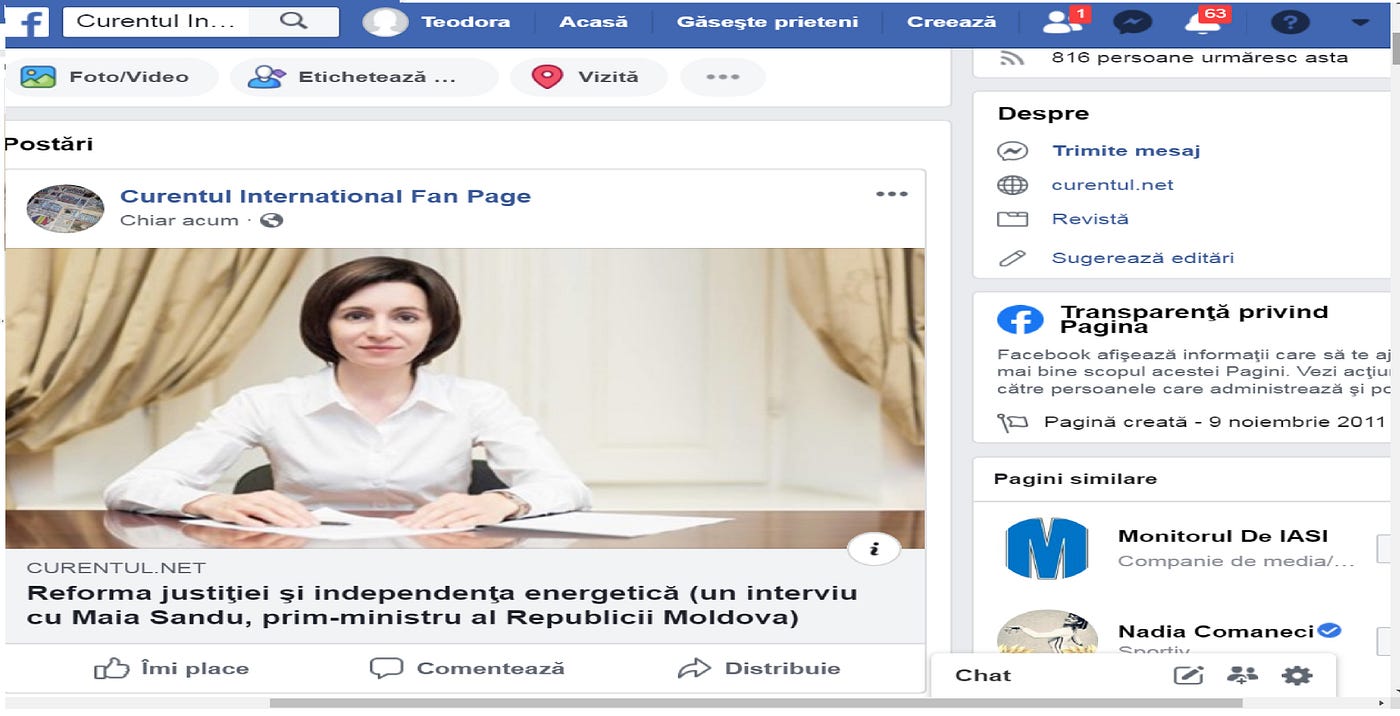Open Chat settings gear icon
This screenshot has height=716, width=1400.
[x=1297, y=676]
